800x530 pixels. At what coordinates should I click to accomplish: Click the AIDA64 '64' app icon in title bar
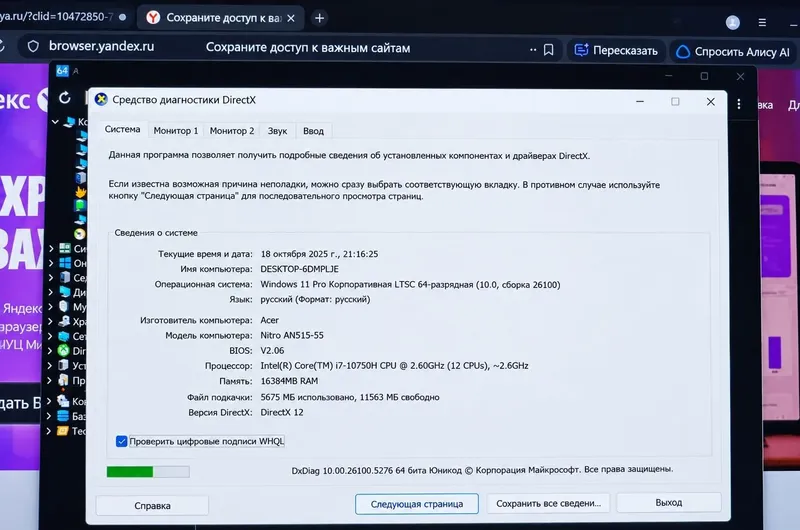pos(62,71)
